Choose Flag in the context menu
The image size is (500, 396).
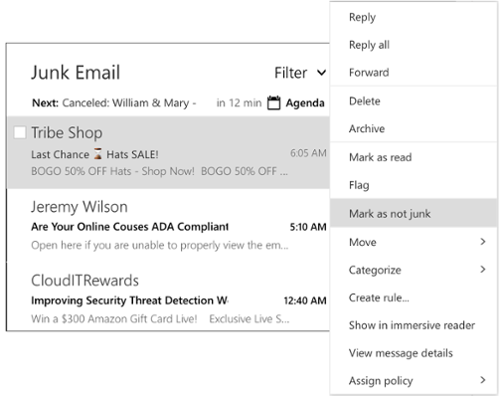tap(413, 185)
